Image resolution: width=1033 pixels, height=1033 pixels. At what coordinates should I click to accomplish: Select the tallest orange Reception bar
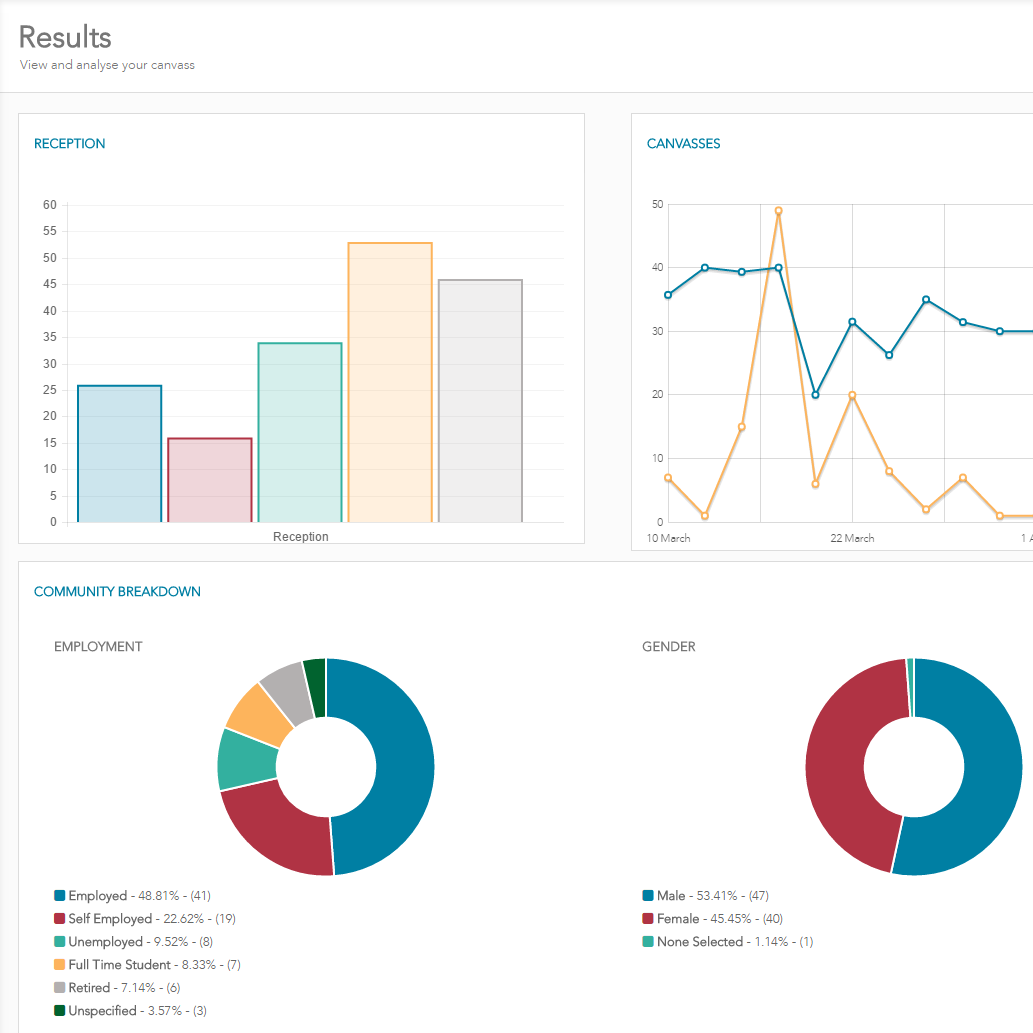point(390,382)
